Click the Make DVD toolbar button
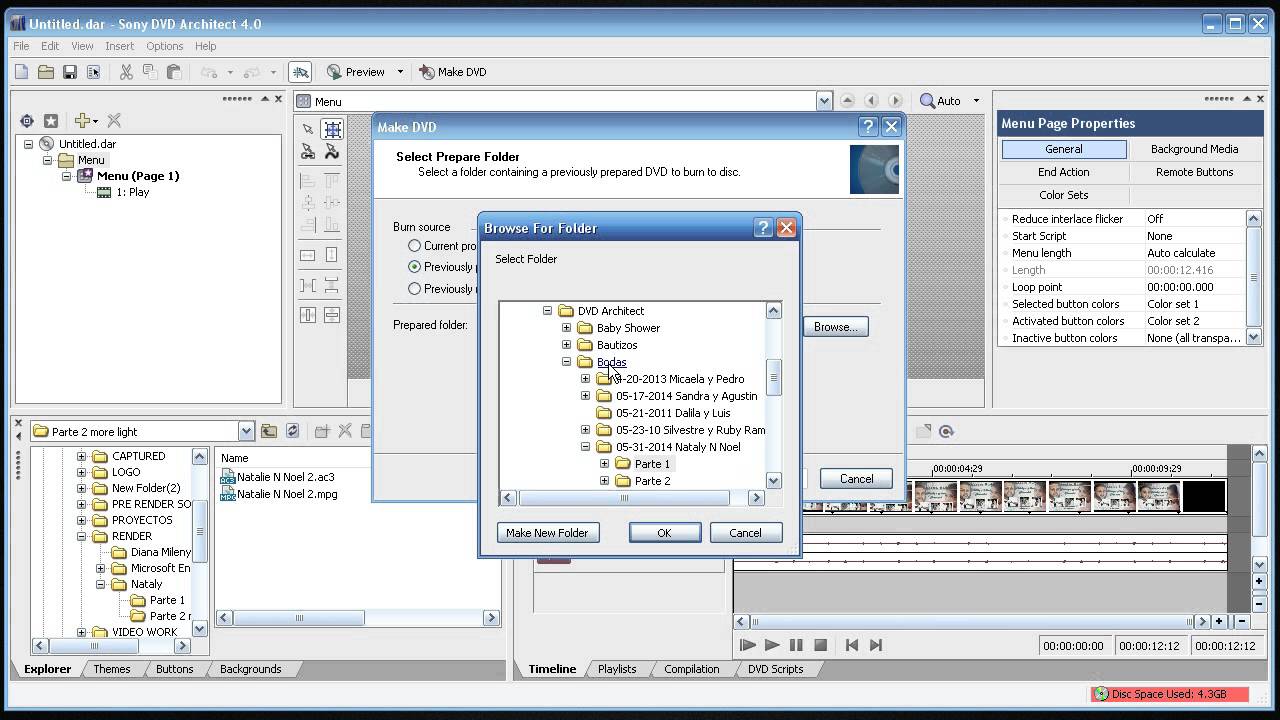 452,72
